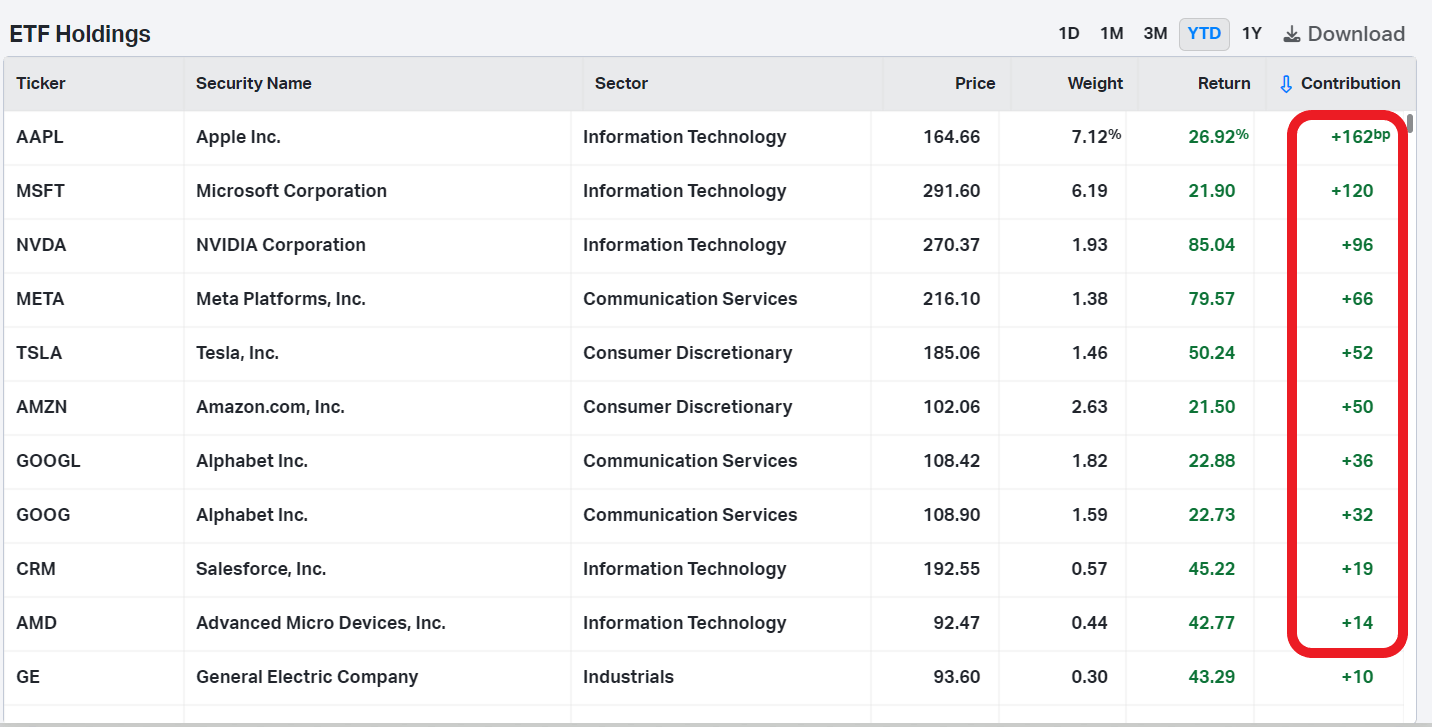The height and width of the screenshot is (727, 1432).
Task: Sort holdings by the Weight column header
Action: pyautogui.click(x=1095, y=83)
